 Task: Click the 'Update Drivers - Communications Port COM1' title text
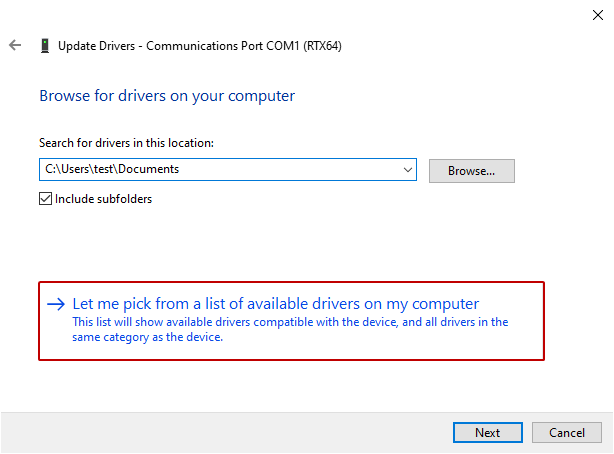[x=200, y=46]
